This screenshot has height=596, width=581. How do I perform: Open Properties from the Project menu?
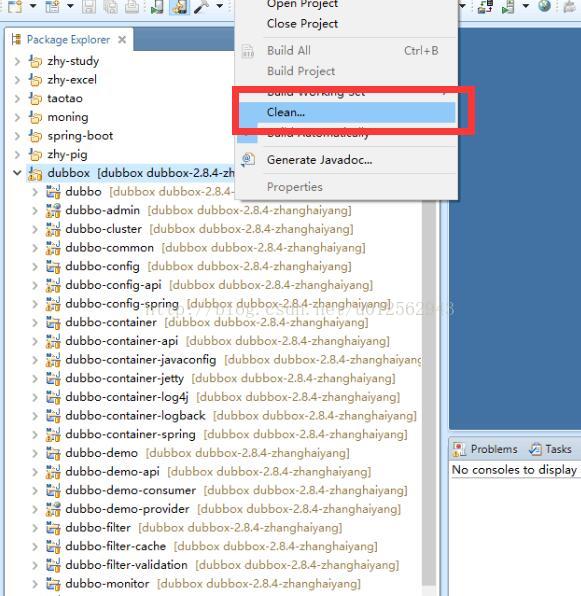tap(294, 187)
